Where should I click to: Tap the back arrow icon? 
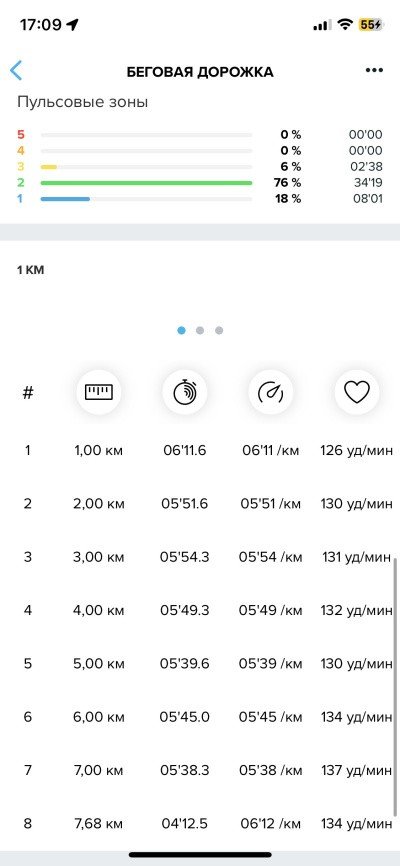(16, 71)
